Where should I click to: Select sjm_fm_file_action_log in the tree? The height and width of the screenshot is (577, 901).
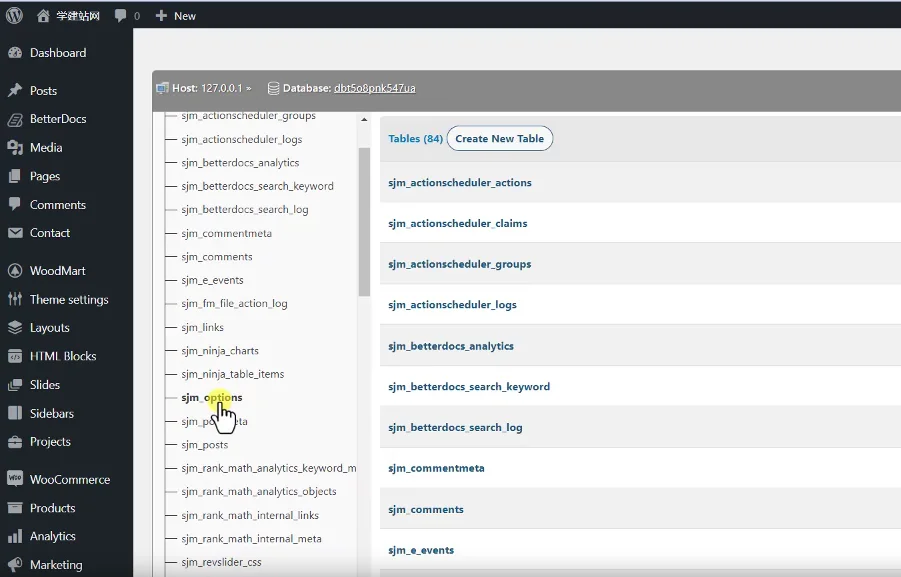pyautogui.click(x=234, y=303)
